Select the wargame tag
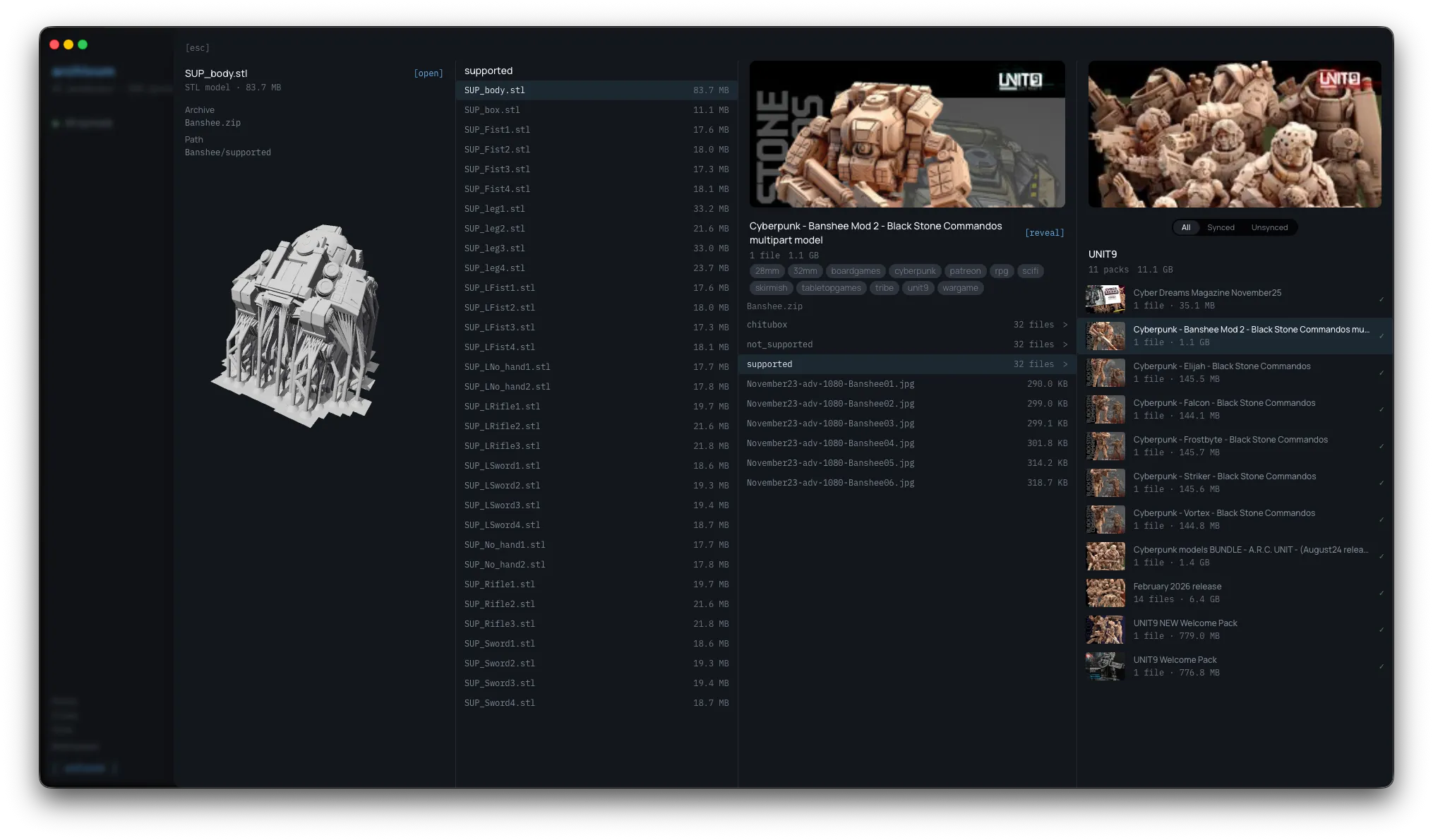 [960, 288]
